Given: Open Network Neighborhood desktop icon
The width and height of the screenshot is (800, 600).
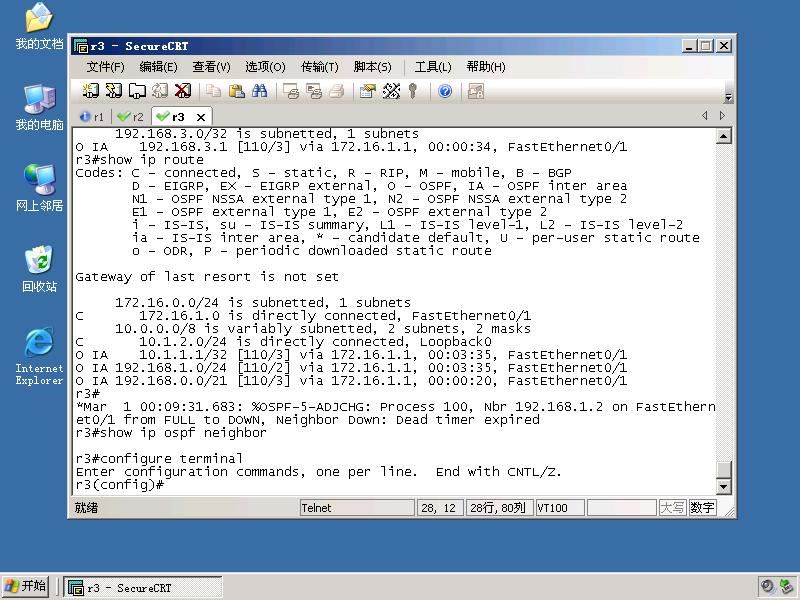Looking at the screenshot, I should [39, 188].
